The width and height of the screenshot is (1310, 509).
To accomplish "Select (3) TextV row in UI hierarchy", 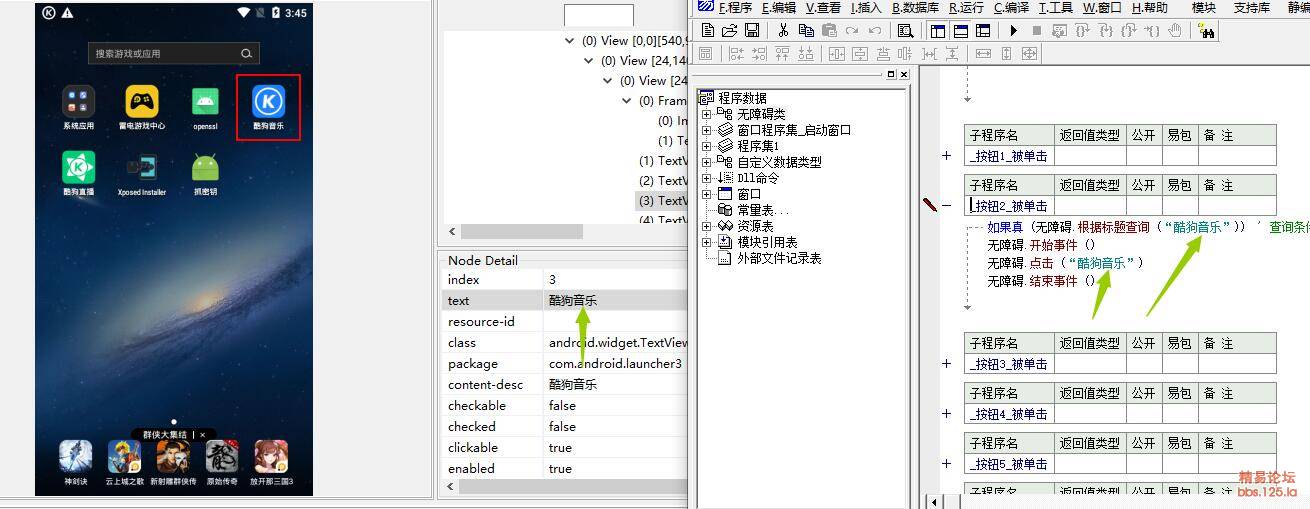I will pos(664,201).
